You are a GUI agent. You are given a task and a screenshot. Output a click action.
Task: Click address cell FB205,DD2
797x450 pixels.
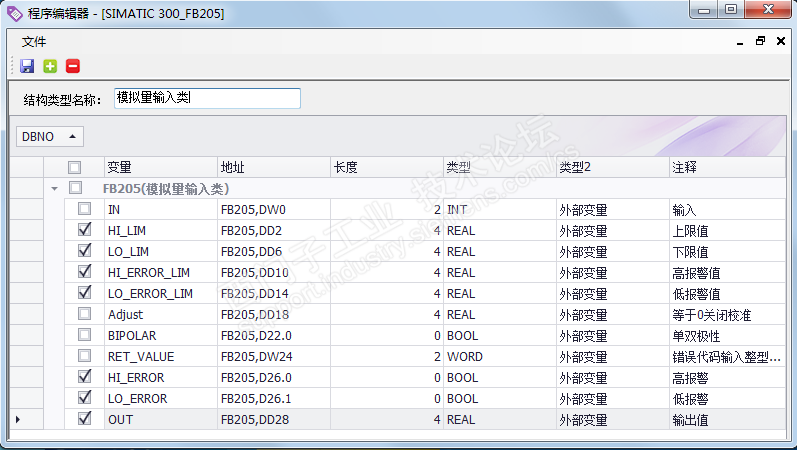click(x=274, y=230)
